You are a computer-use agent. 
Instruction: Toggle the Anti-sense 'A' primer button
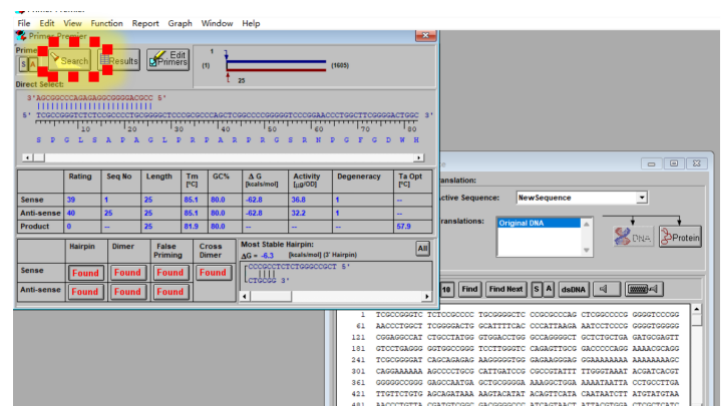32,64
